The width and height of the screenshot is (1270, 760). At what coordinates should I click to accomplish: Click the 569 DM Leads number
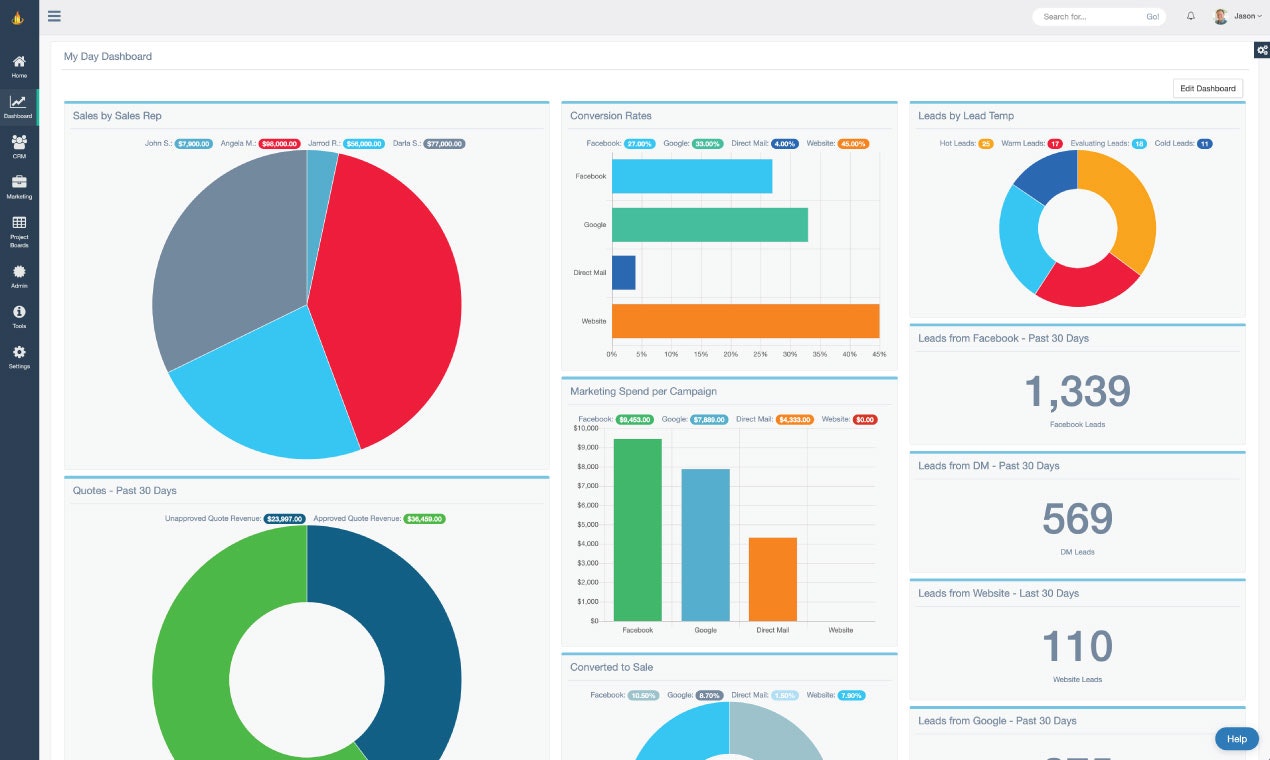pyautogui.click(x=1077, y=519)
